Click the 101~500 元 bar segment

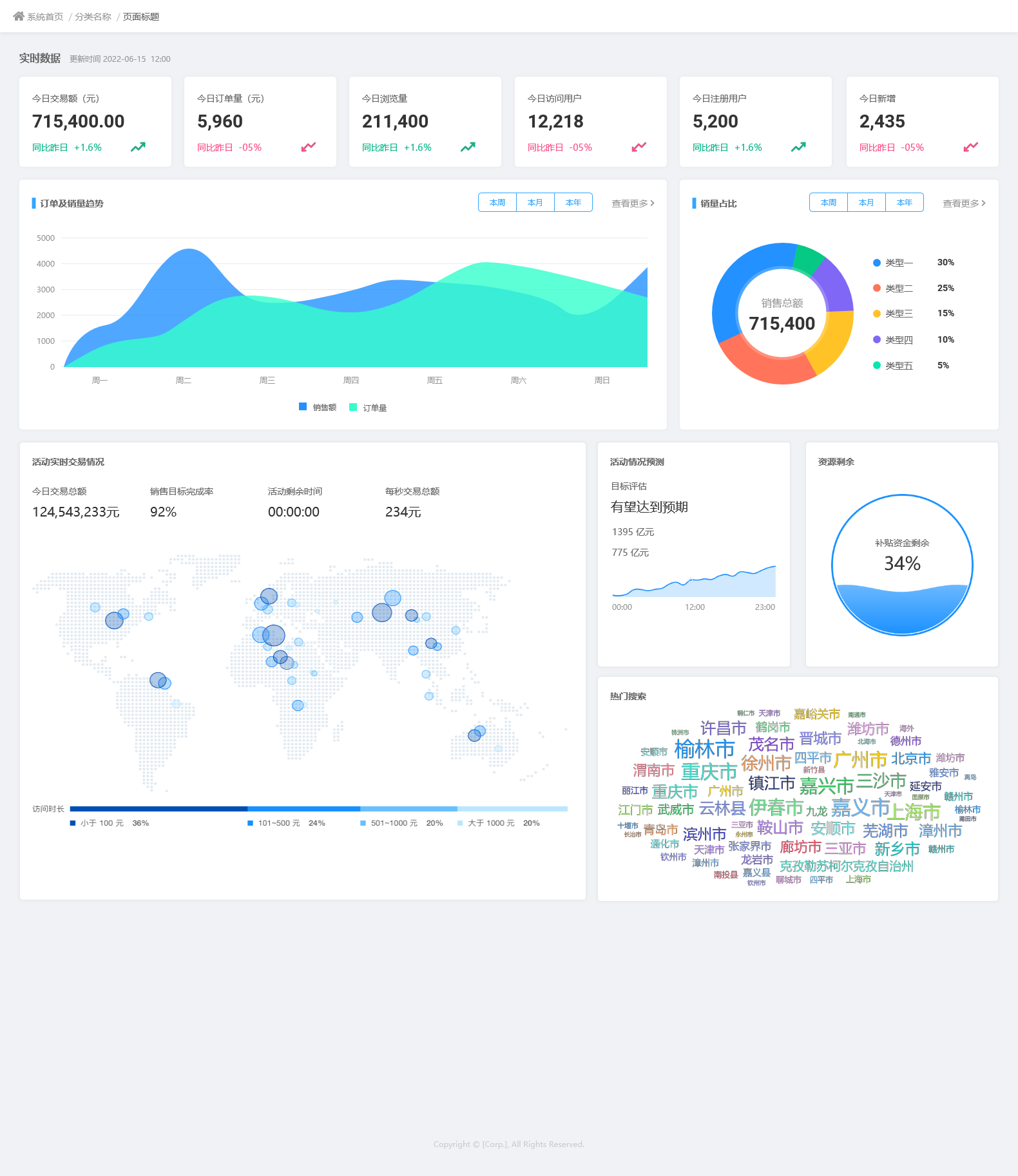(303, 808)
